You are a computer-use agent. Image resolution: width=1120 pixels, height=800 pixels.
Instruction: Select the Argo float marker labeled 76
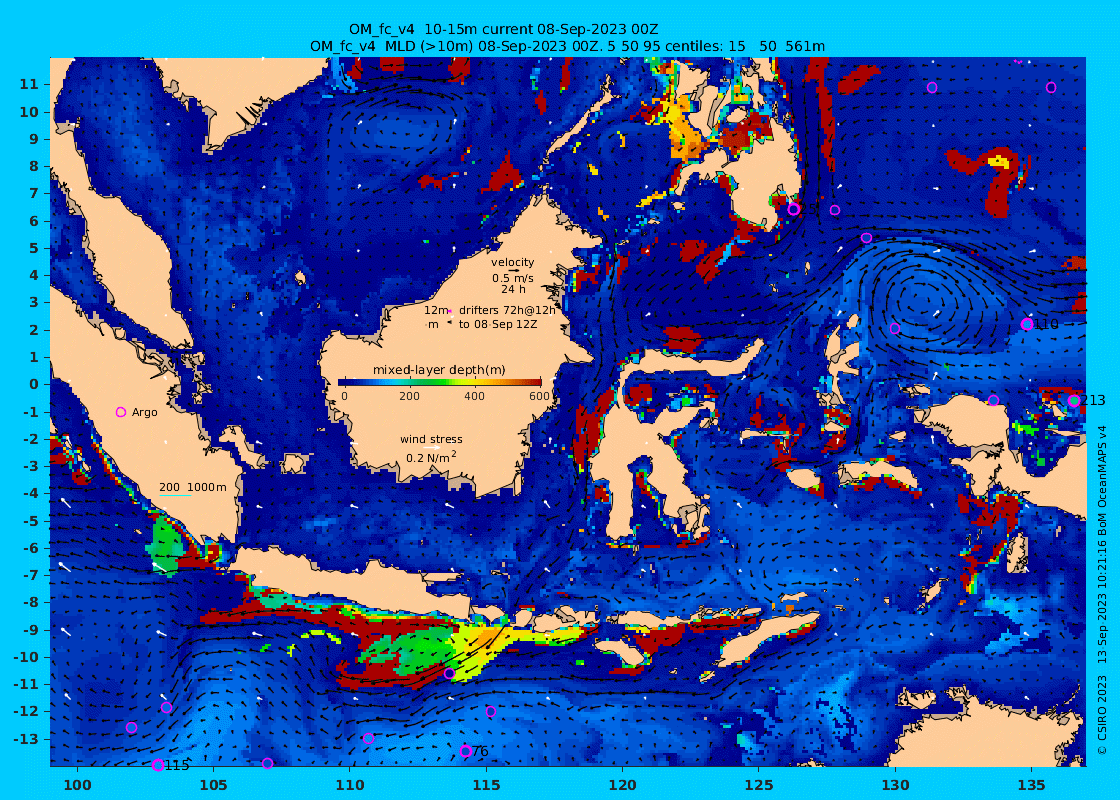click(466, 751)
